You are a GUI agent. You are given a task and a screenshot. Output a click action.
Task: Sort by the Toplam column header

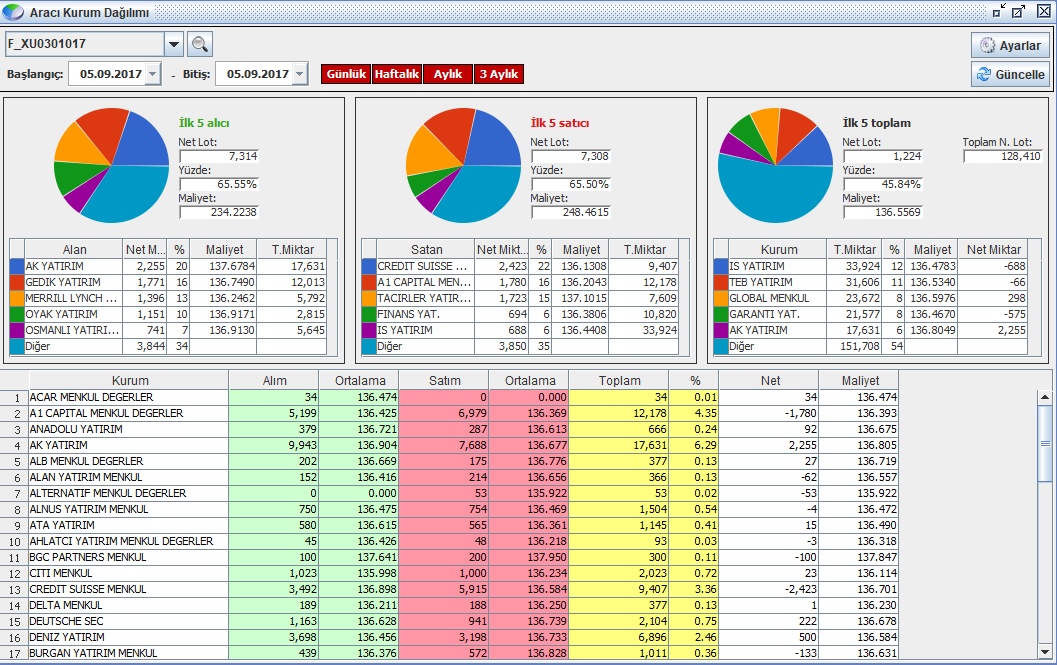pyautogui.click(x=619, y=380)
